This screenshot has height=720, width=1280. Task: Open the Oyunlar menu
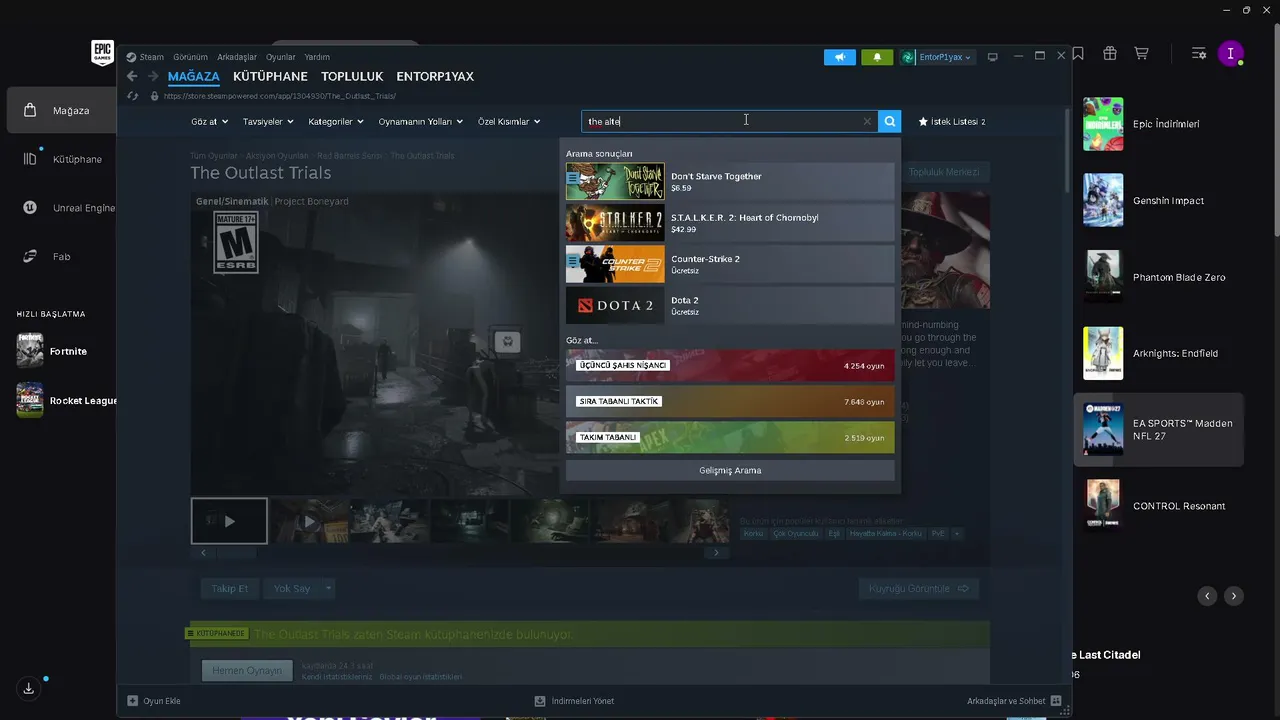[x=281, y=57]
